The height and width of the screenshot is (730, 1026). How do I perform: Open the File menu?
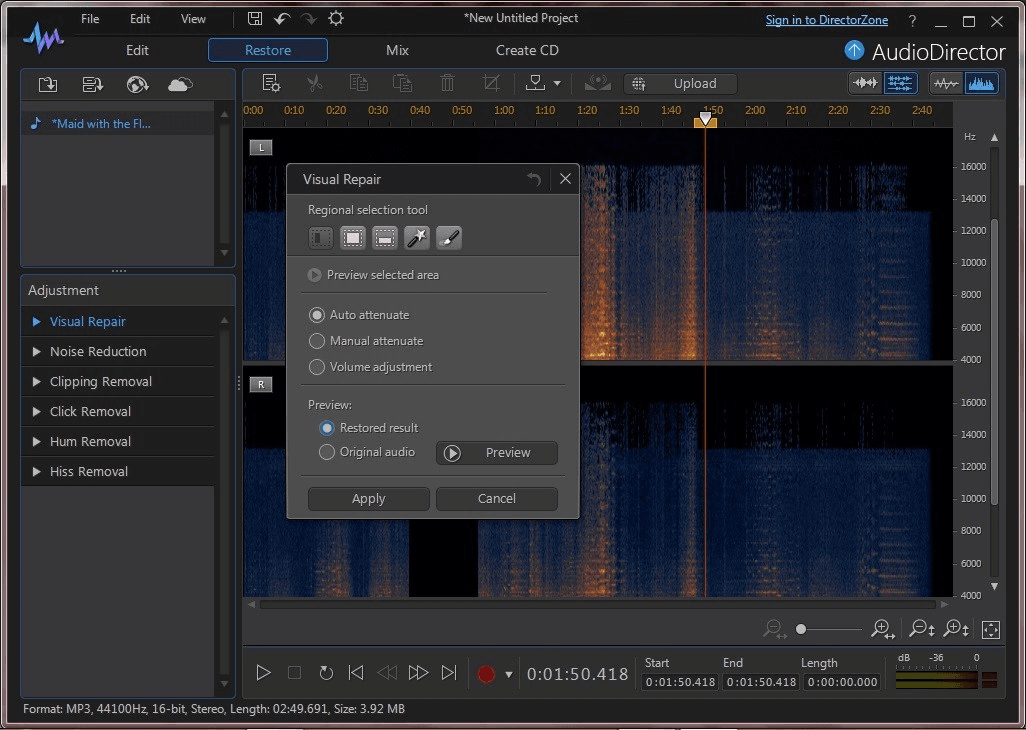[x=90, y=19]
